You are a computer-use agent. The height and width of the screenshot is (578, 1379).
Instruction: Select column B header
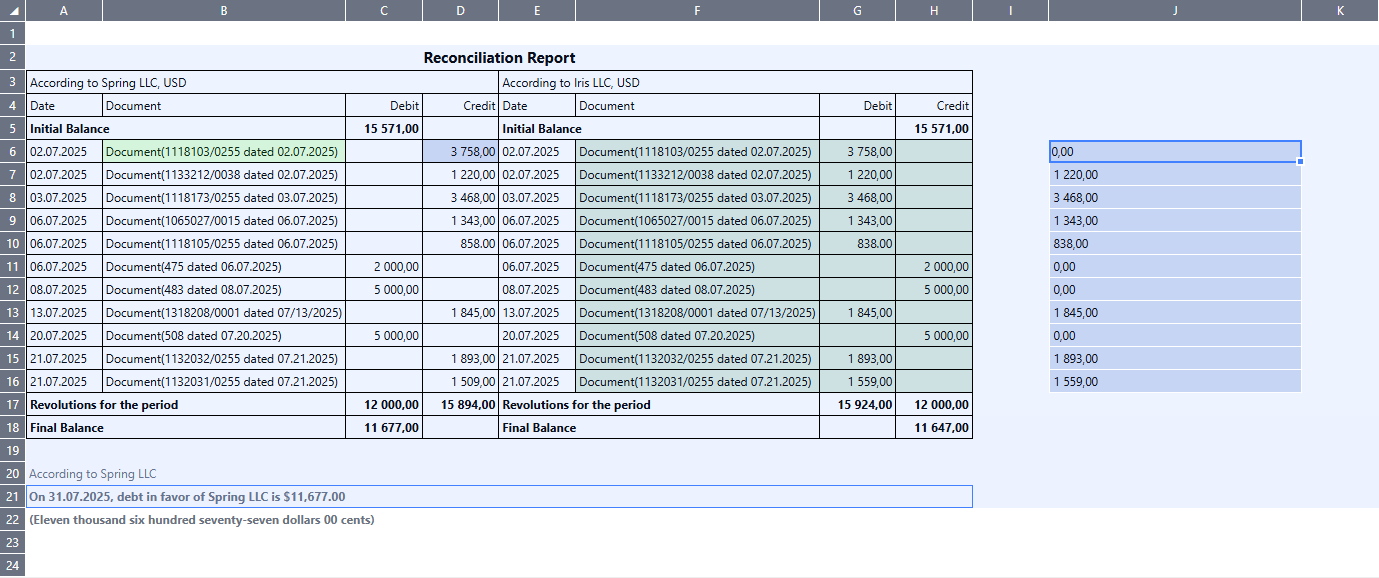tap(224, 10)
